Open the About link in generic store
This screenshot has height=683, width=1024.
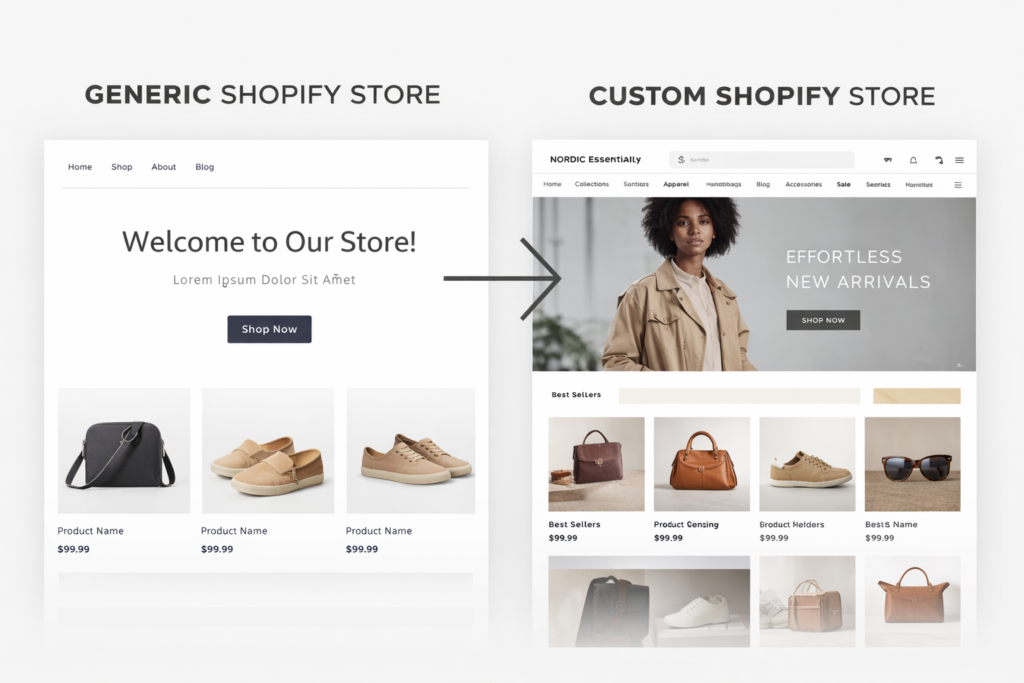point(163,167)
